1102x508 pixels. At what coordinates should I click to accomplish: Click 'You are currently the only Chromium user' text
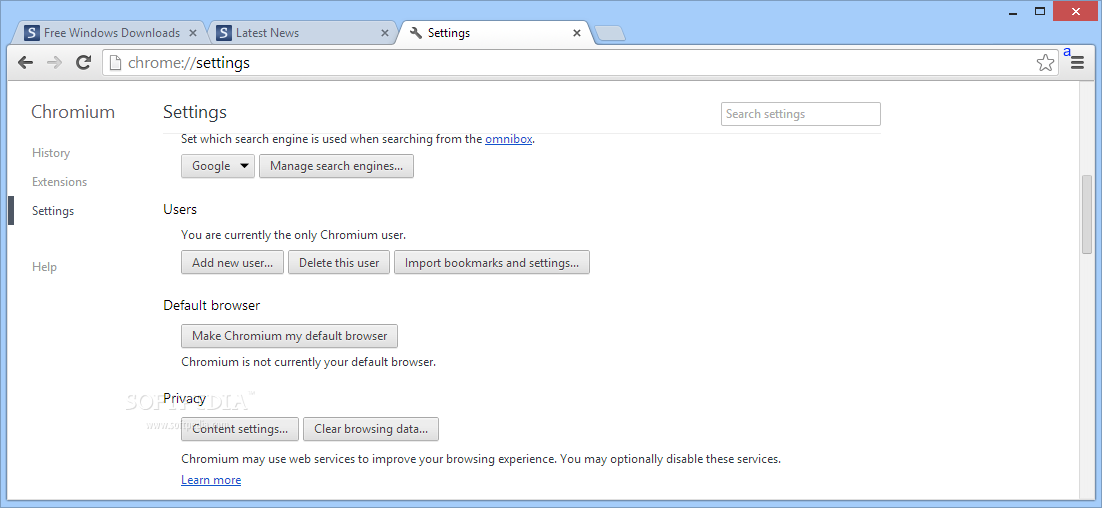coord(294,235)
